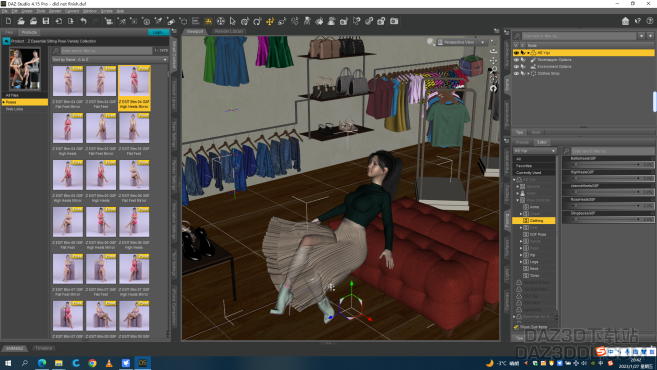
Task: Open DAZ Studio from the taskbar
Action: [x=142, y=363]
